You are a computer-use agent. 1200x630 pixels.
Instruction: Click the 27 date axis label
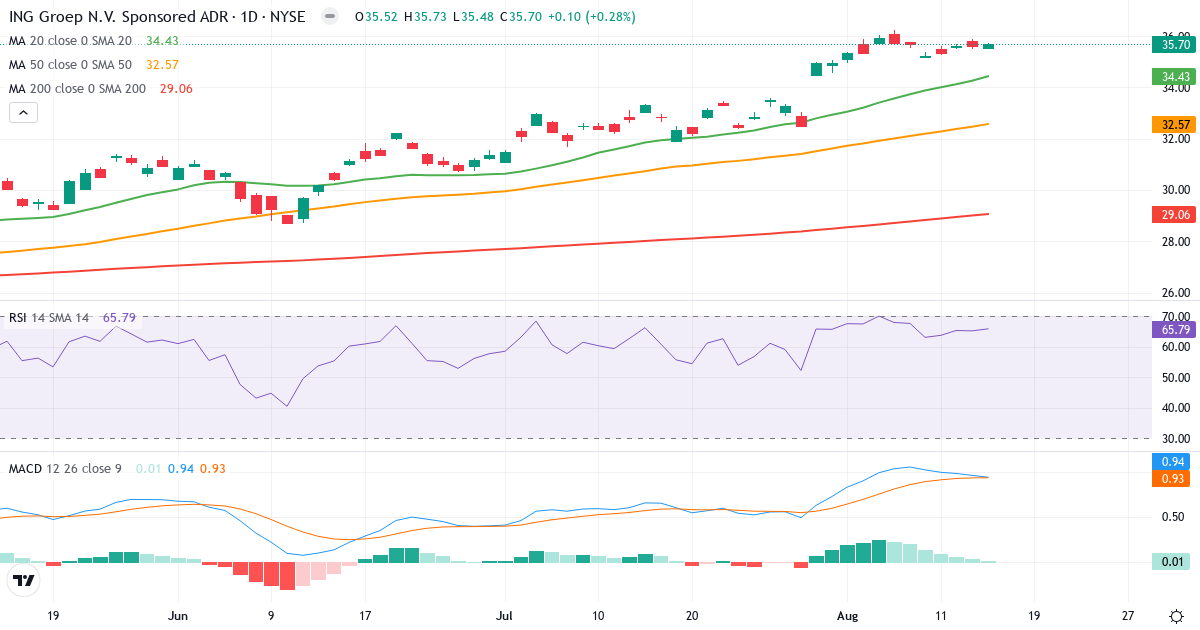[x=1128, y=615]
